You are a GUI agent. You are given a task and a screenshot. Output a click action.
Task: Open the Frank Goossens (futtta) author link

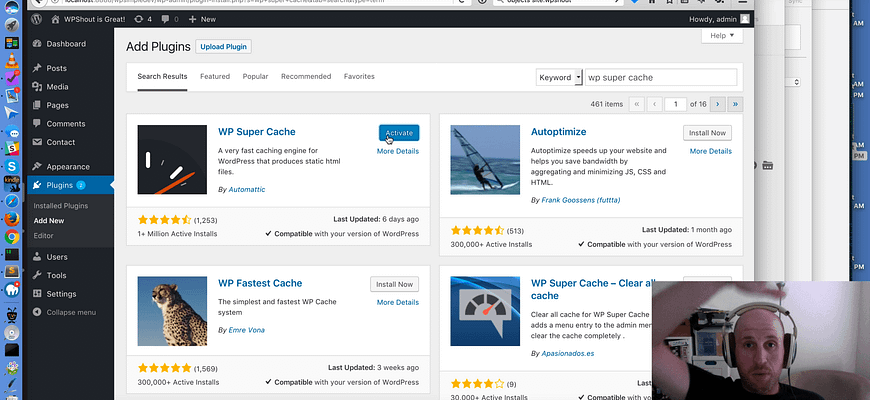tap(581, 200)
